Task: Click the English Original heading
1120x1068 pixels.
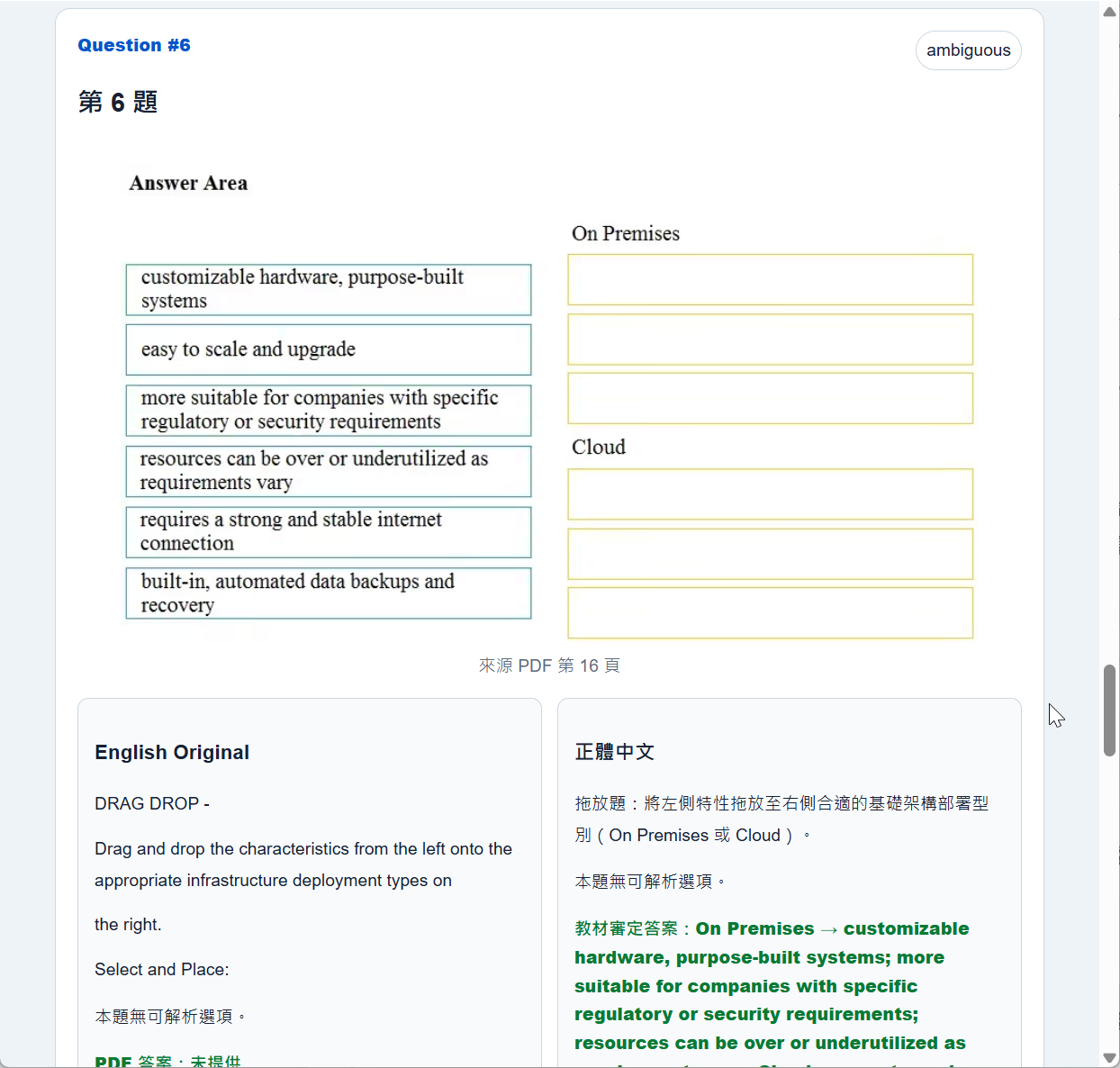Action: 172,752
